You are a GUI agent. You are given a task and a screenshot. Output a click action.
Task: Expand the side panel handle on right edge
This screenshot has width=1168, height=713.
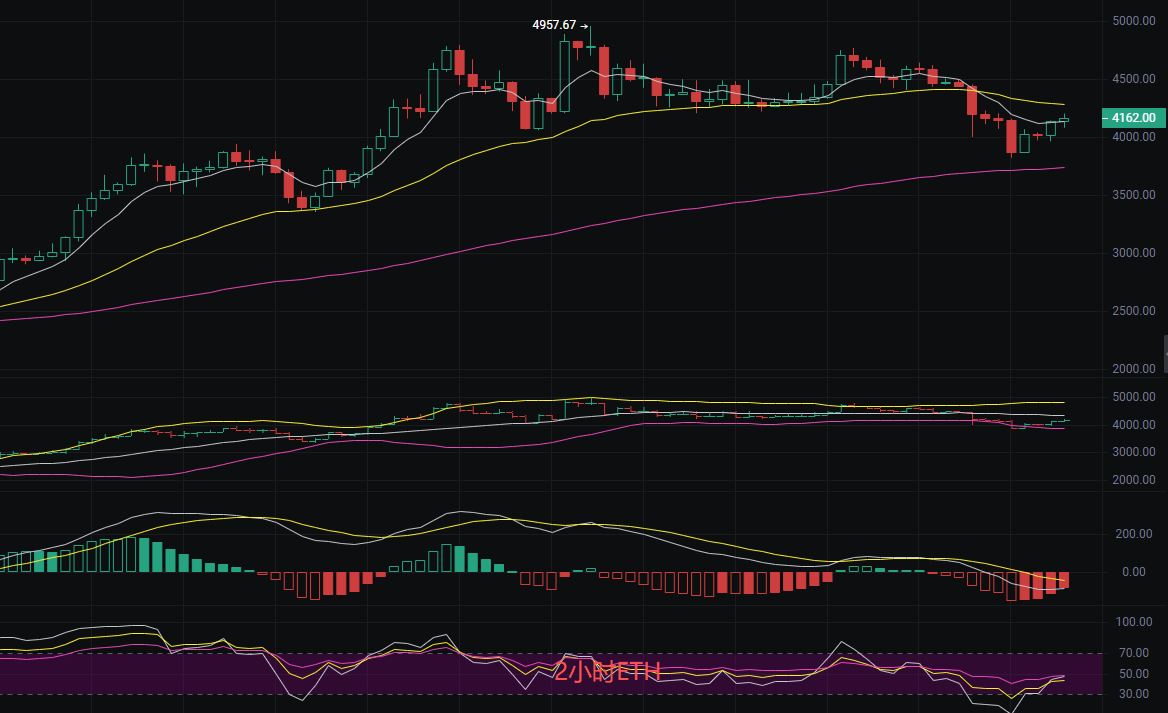tap(1164, 354)
